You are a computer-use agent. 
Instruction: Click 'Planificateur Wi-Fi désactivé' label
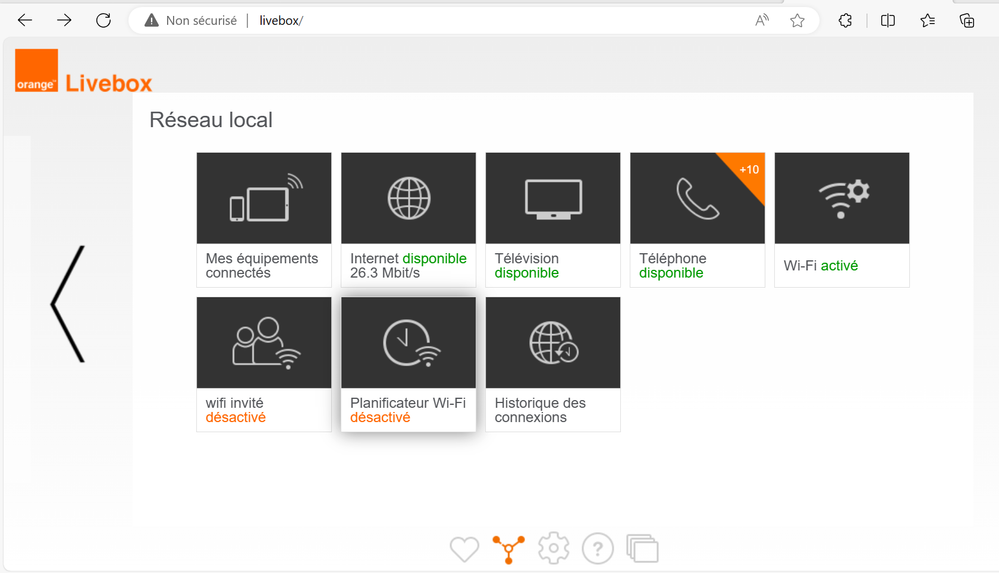[408, 410]
